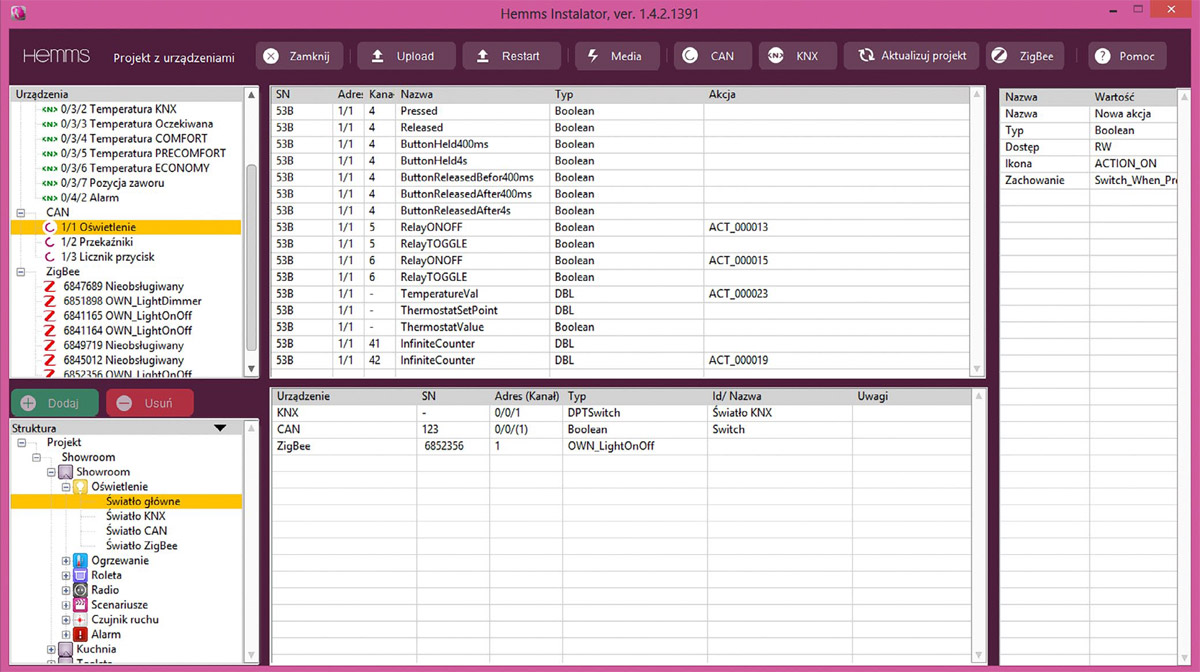Open the Struktura panel dropdown arrow
This screenshot has width=1200, height=672.
coord(220,428)
